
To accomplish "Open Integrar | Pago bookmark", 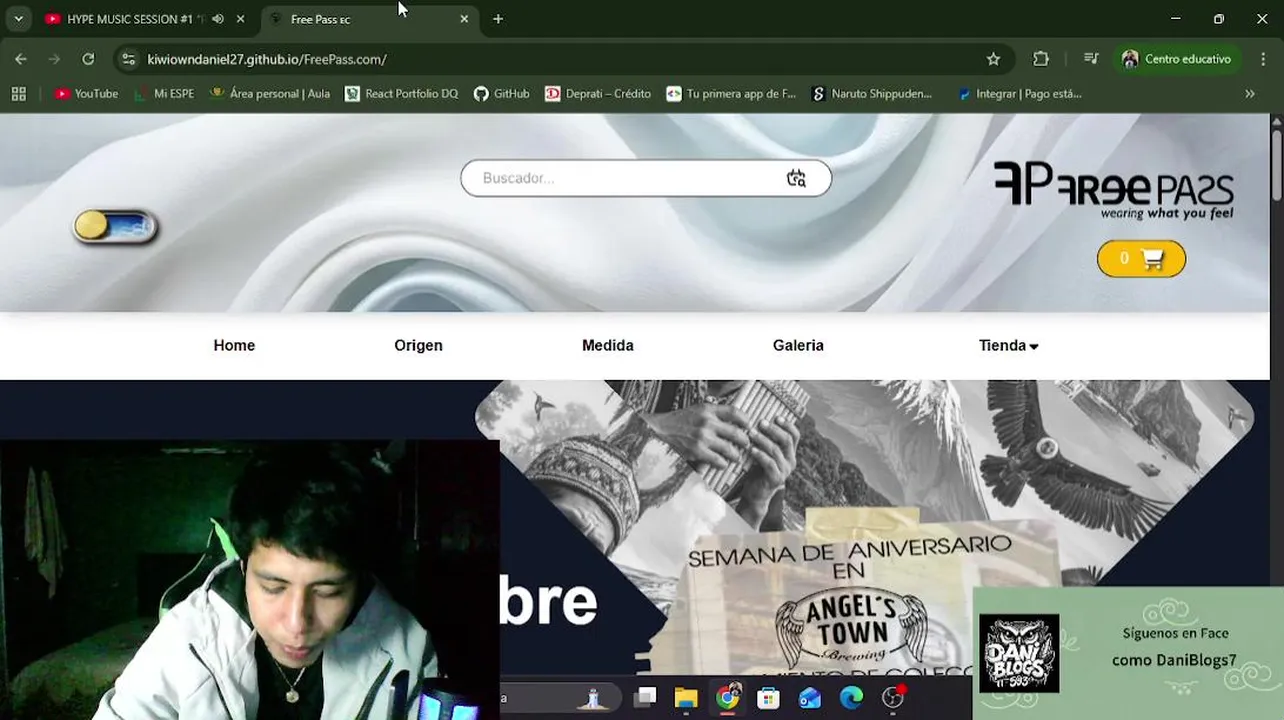I will (1019, 94).
